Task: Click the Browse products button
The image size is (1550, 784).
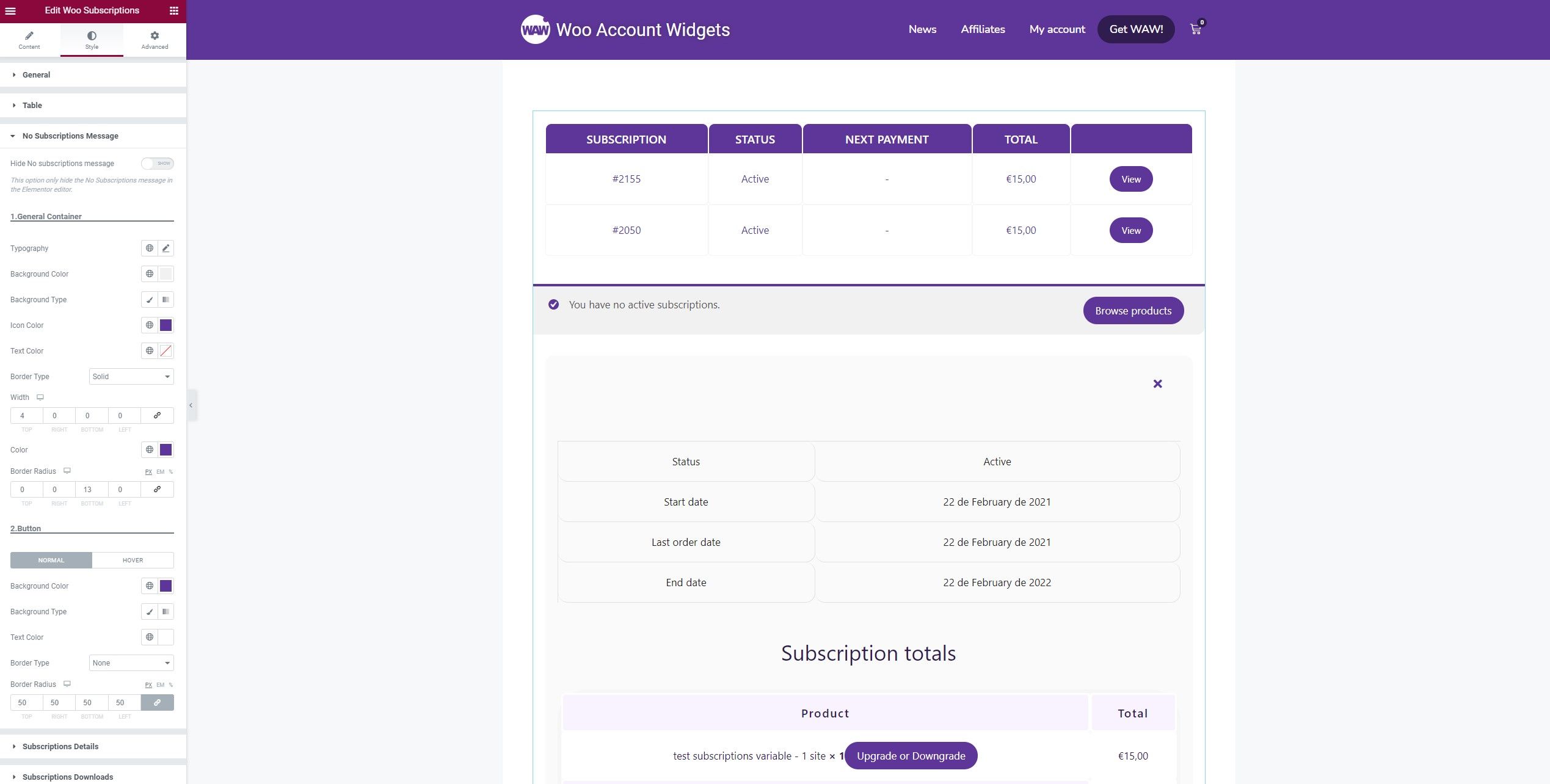Action: point(1133,311)
